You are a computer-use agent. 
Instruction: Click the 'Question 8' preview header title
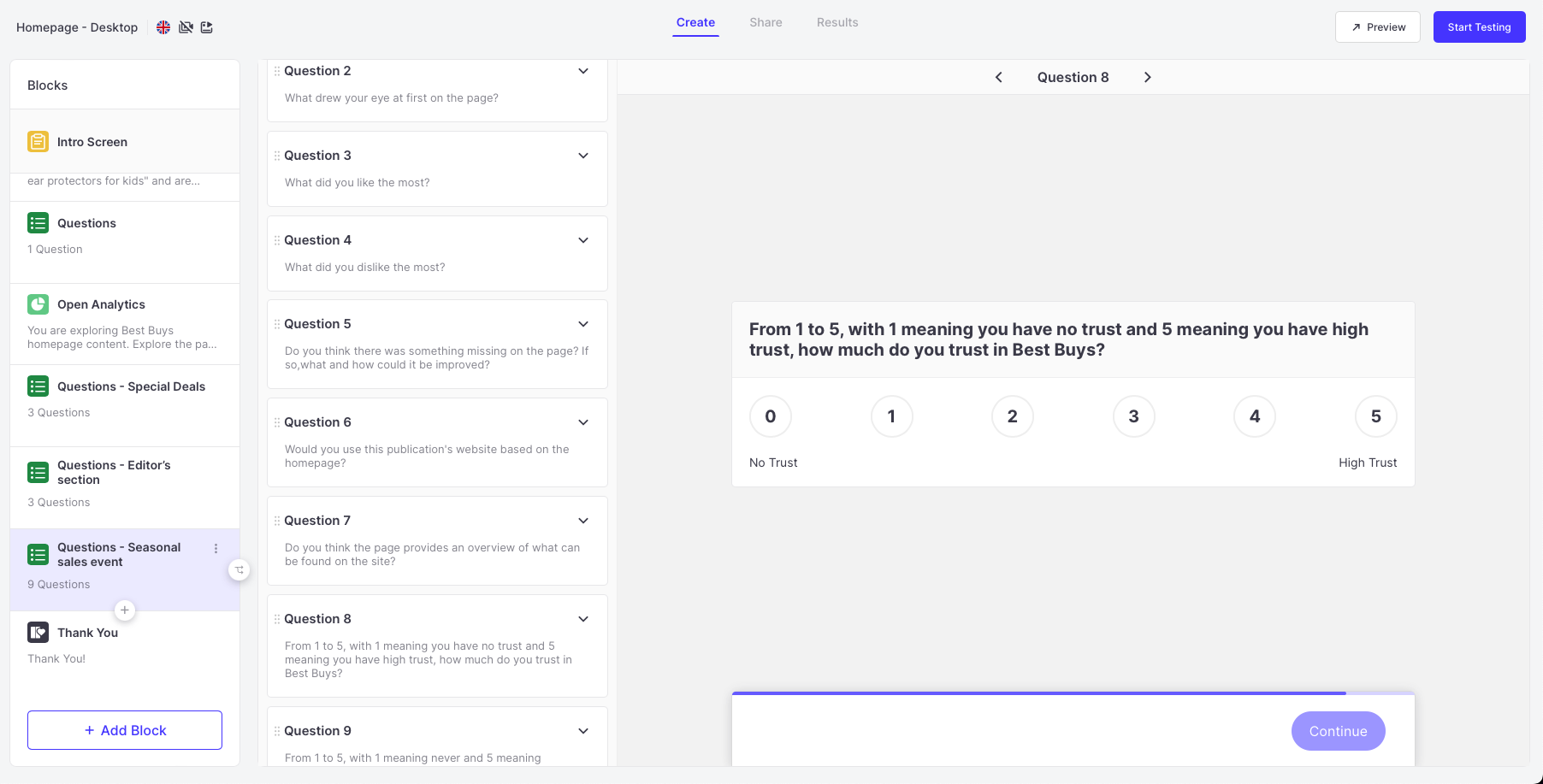click(x=1073, y=77)
